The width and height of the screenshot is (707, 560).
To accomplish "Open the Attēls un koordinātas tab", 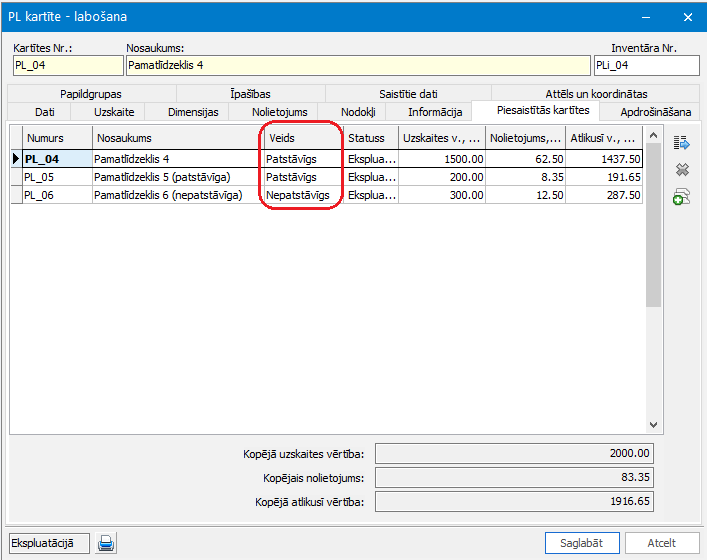I will (x=596, y=94).
